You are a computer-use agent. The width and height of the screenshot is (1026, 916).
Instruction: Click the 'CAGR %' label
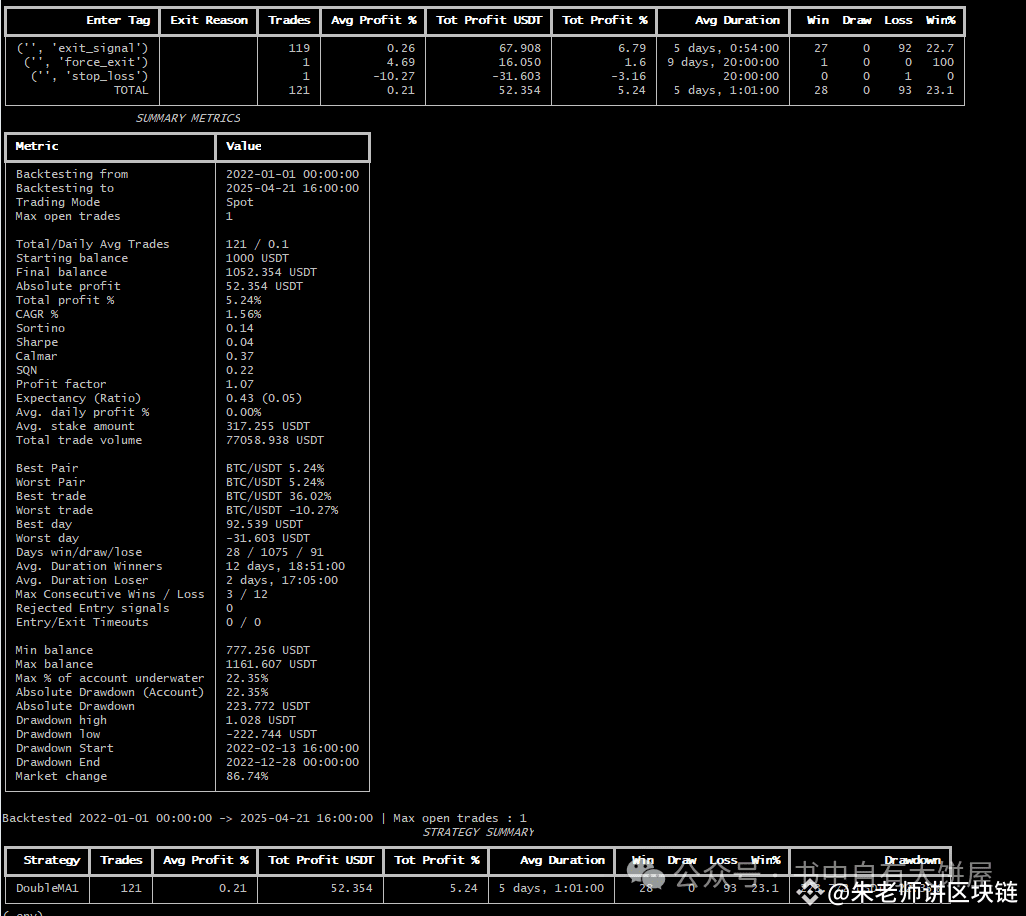pyautogui.click(x=37, y=314)
